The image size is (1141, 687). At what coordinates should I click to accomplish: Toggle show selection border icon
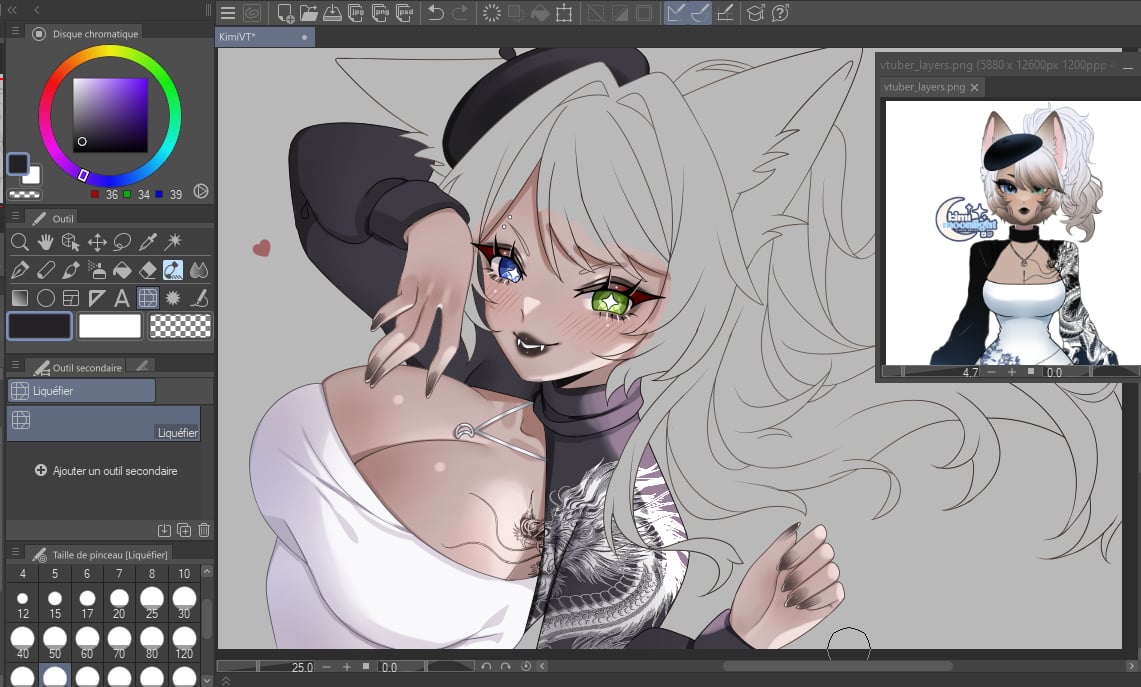tap(644, 13)
